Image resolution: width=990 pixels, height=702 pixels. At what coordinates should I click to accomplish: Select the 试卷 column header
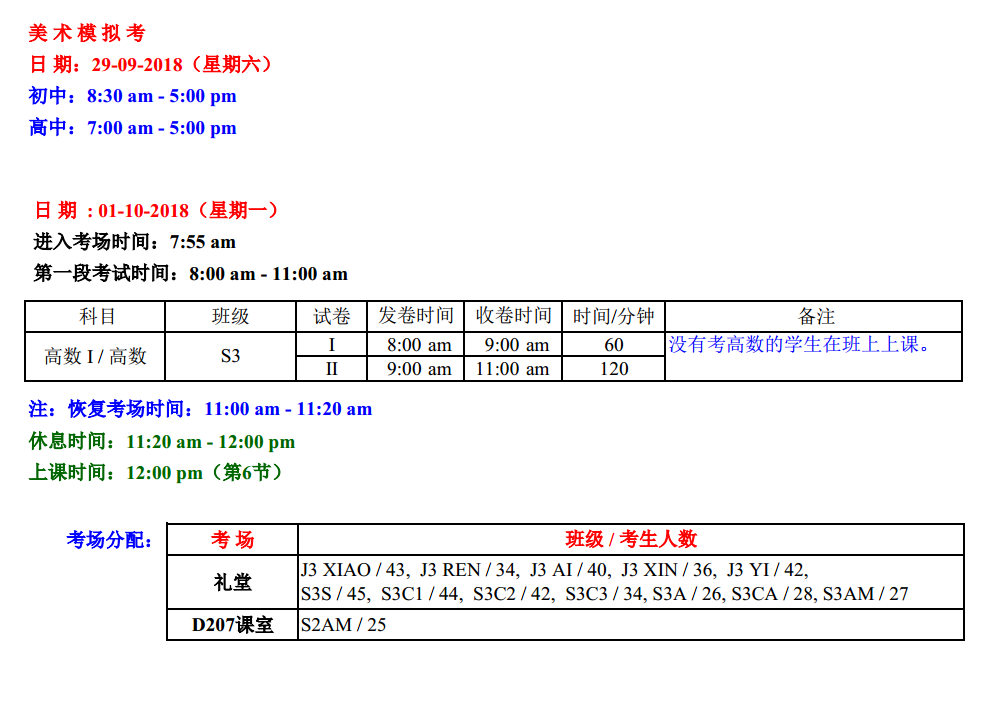coord(332,316)
